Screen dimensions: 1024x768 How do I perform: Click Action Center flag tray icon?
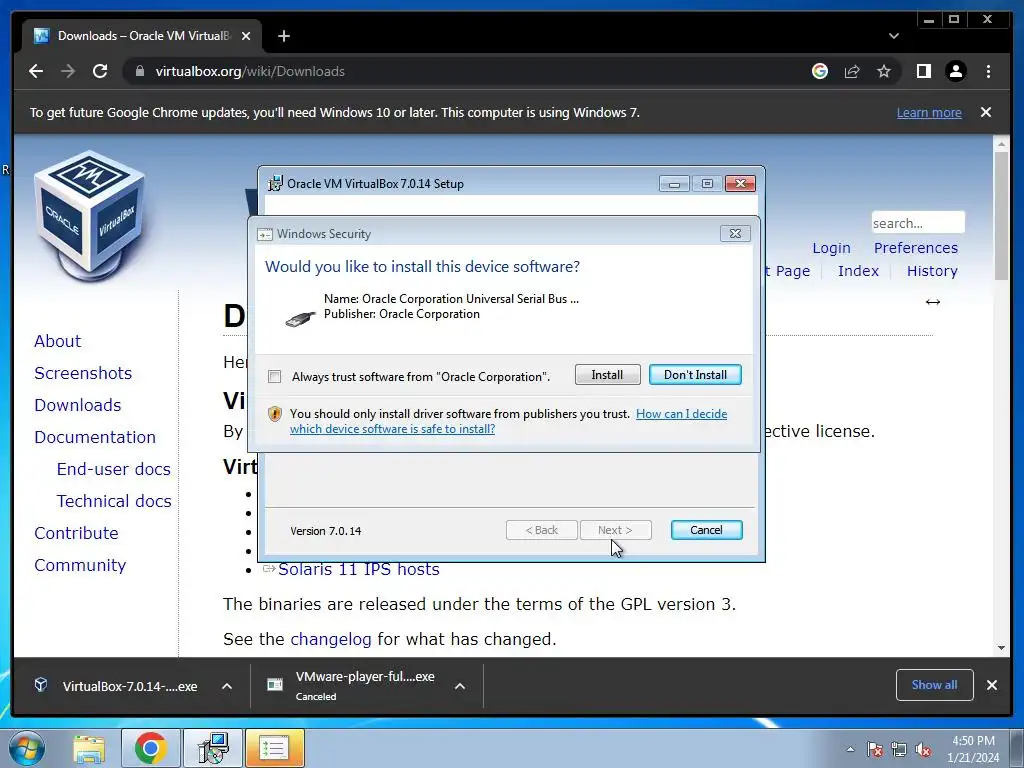pyautogui.click(x=875, y=749)
